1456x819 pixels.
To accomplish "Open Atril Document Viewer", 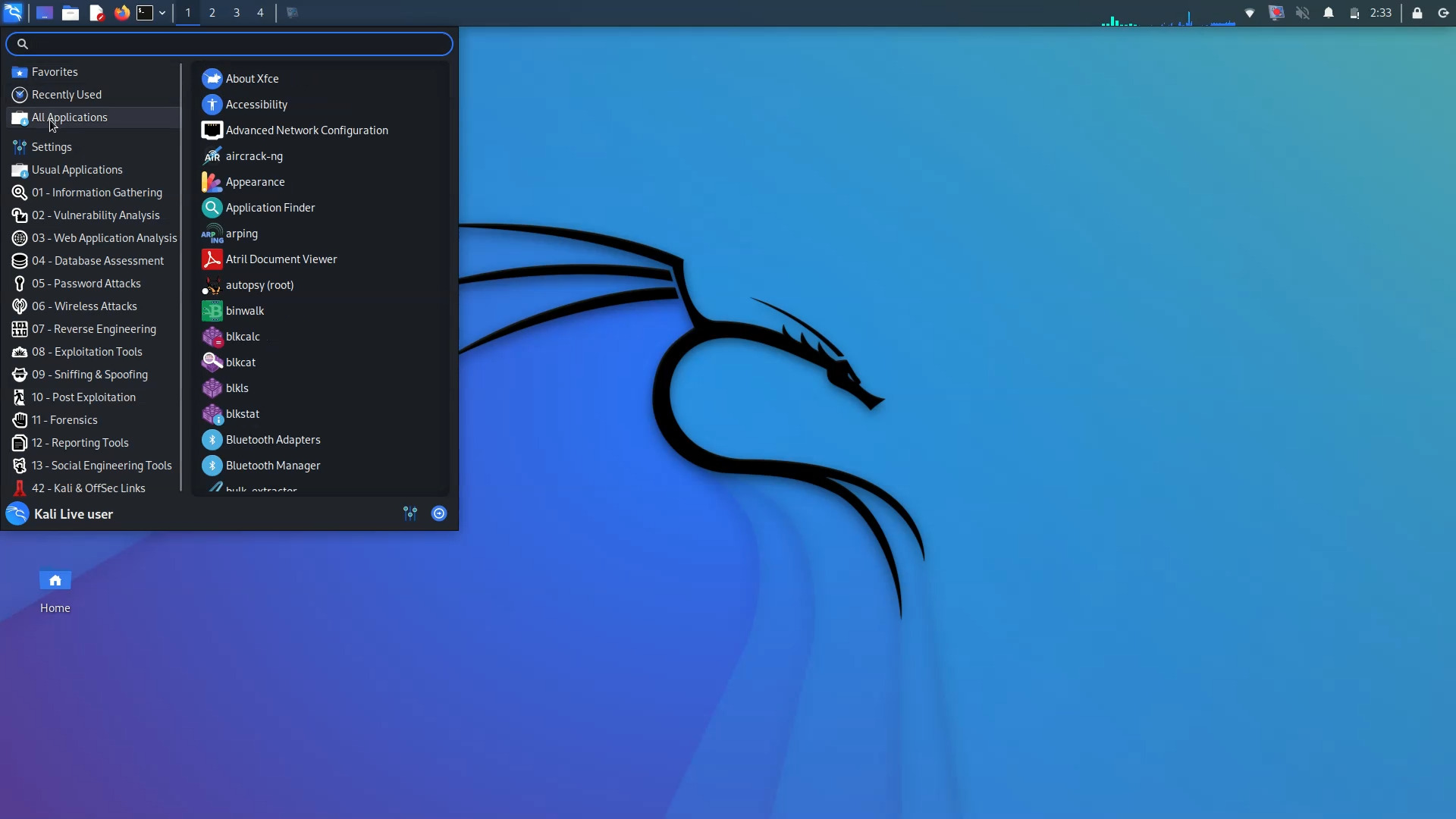I will (322, 259).
